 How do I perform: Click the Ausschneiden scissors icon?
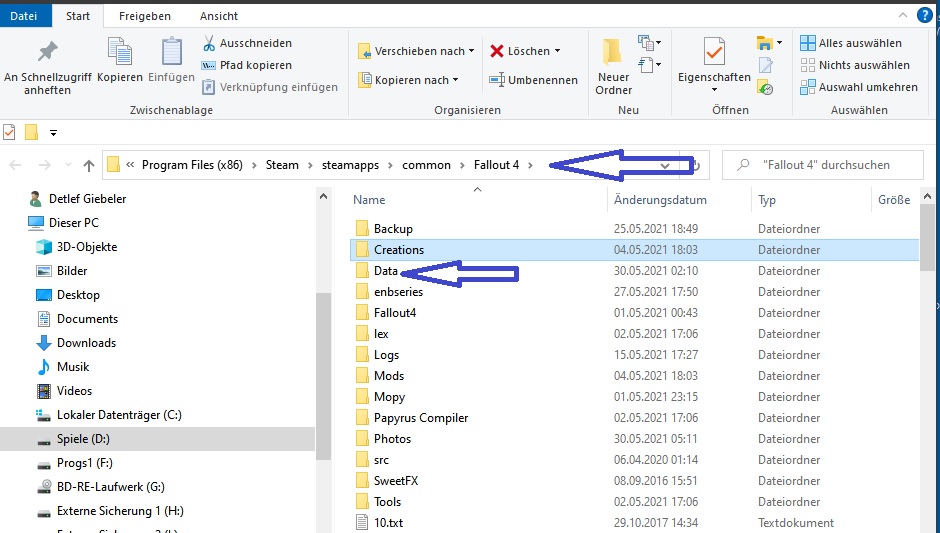click(x=209, y=43)
